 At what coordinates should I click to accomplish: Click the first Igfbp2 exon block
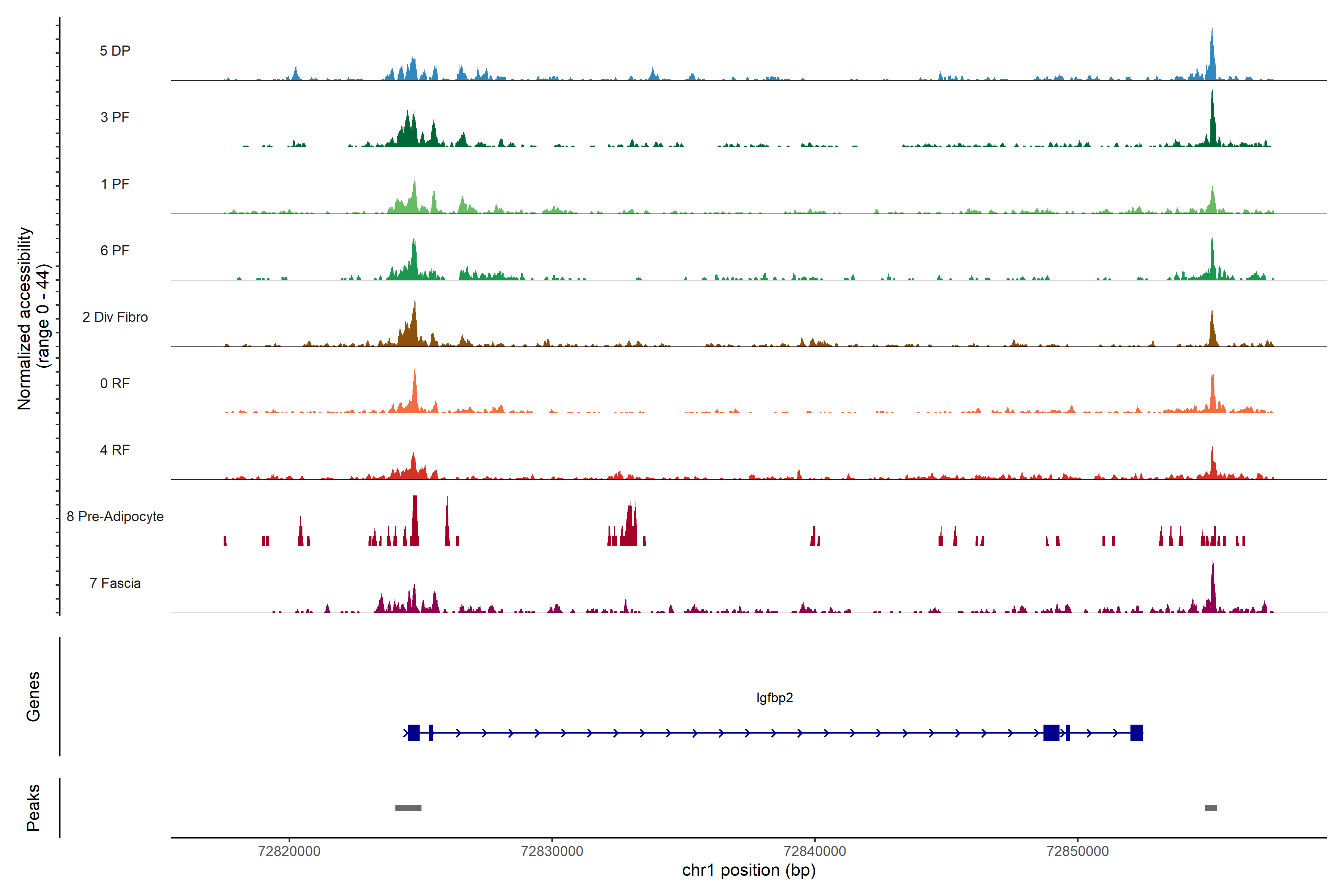point(413,732)
